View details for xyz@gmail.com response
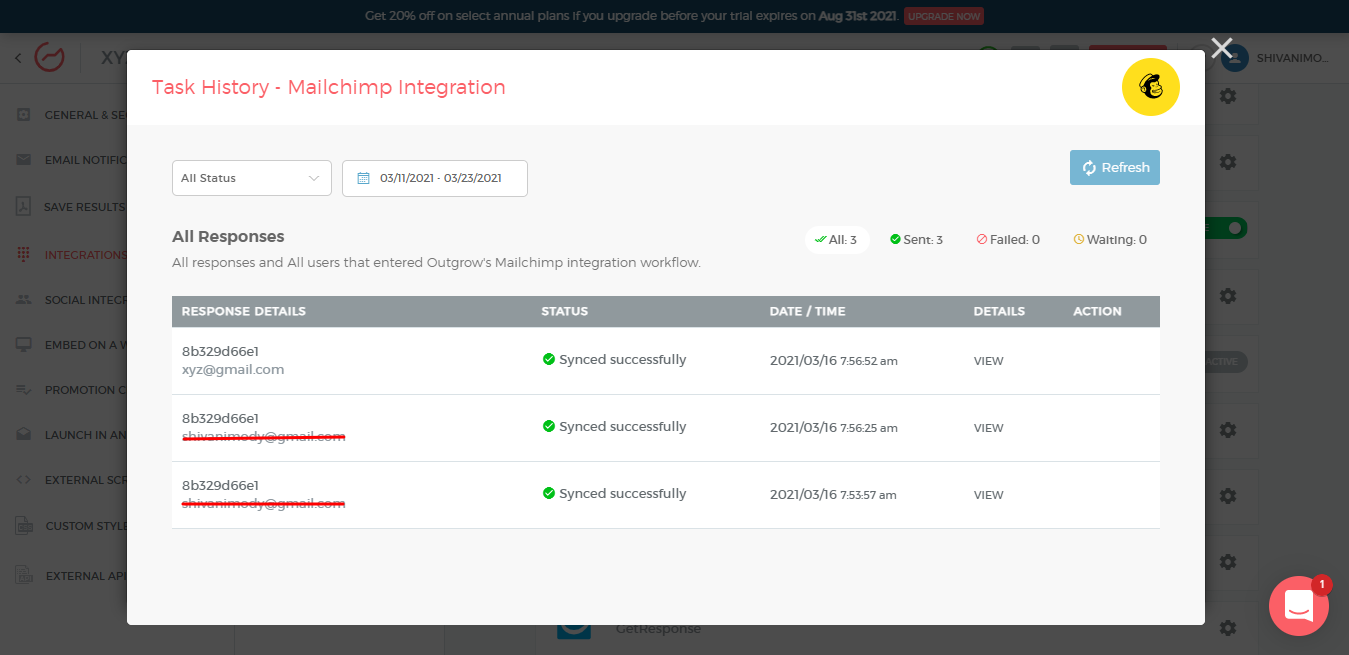 pyautogui.click(x=988, y=361)
